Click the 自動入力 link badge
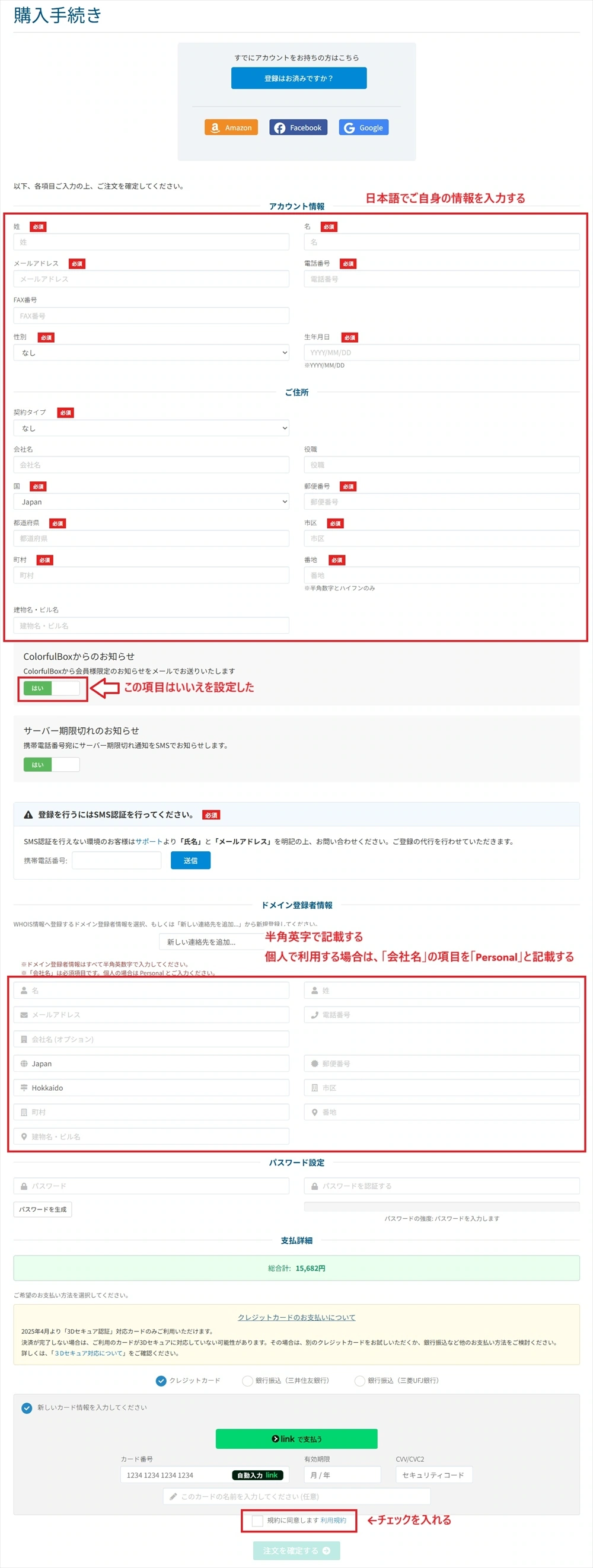This screenshot has width=593, height=1568. point(257,1475)
